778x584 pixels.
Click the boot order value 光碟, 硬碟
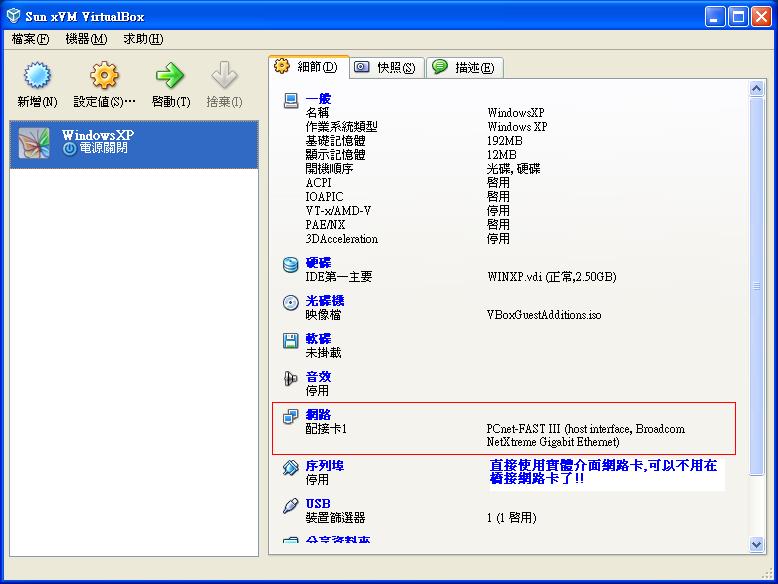click(514, 169)
